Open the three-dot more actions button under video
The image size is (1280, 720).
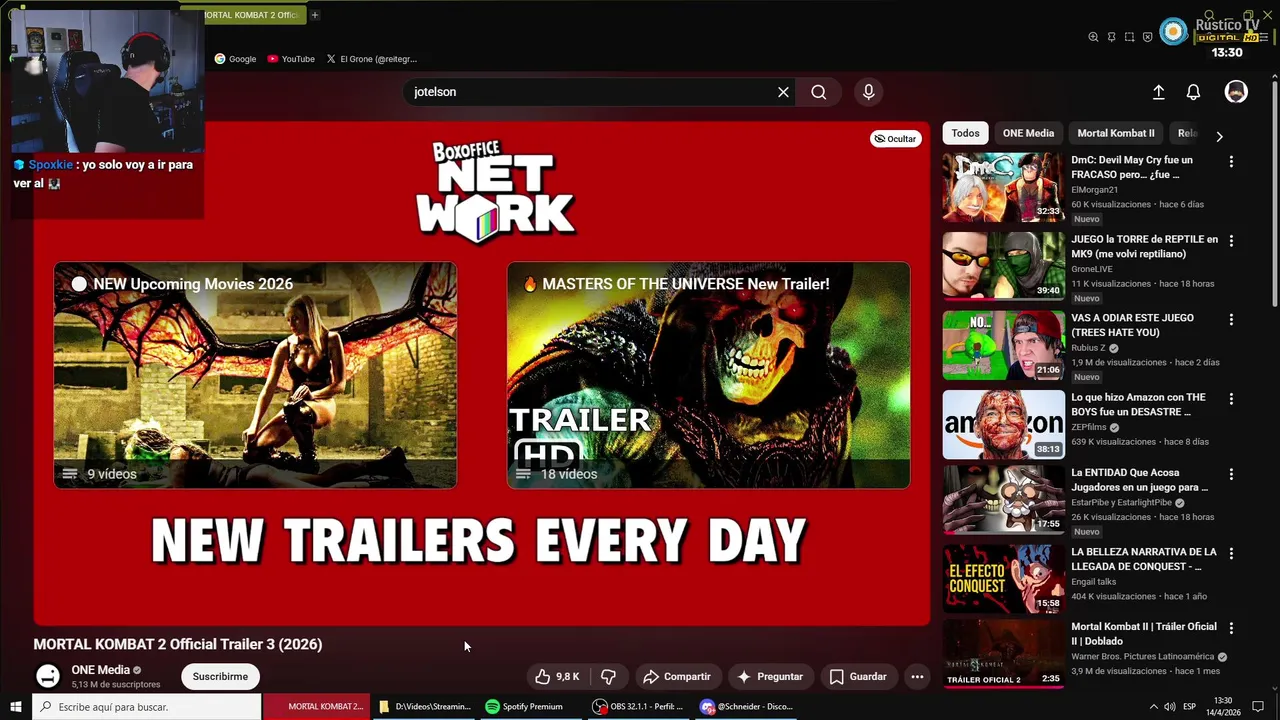point(917,677)
